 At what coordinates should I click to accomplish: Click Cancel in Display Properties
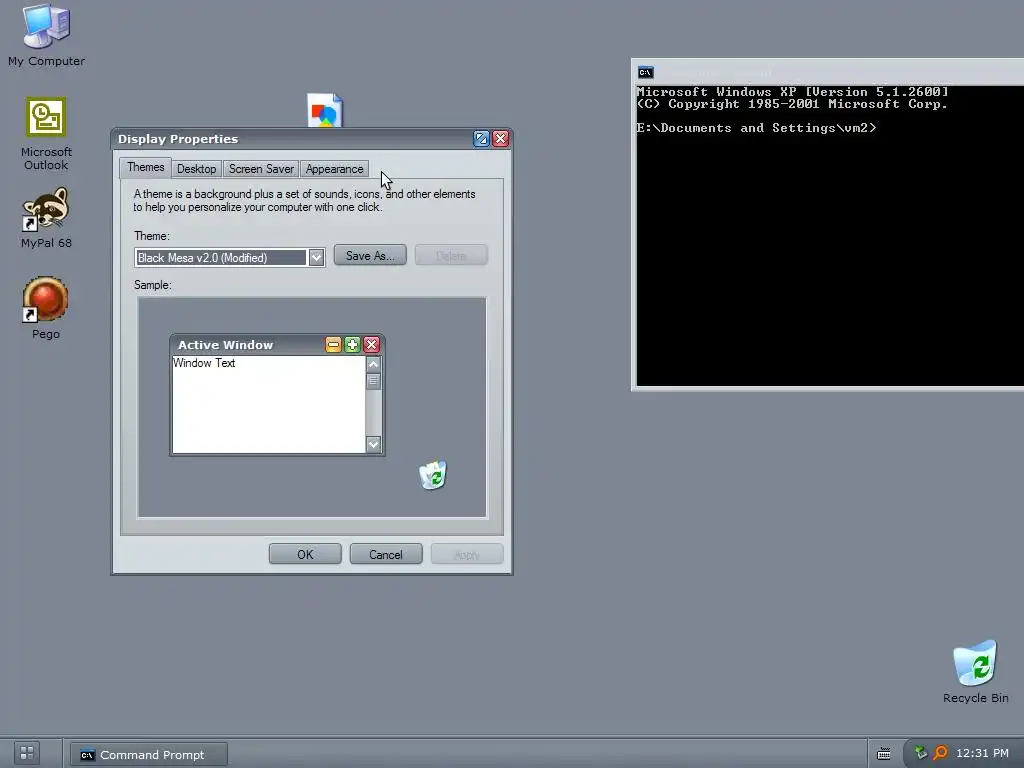pyautogui.click(x=386, y=554)
